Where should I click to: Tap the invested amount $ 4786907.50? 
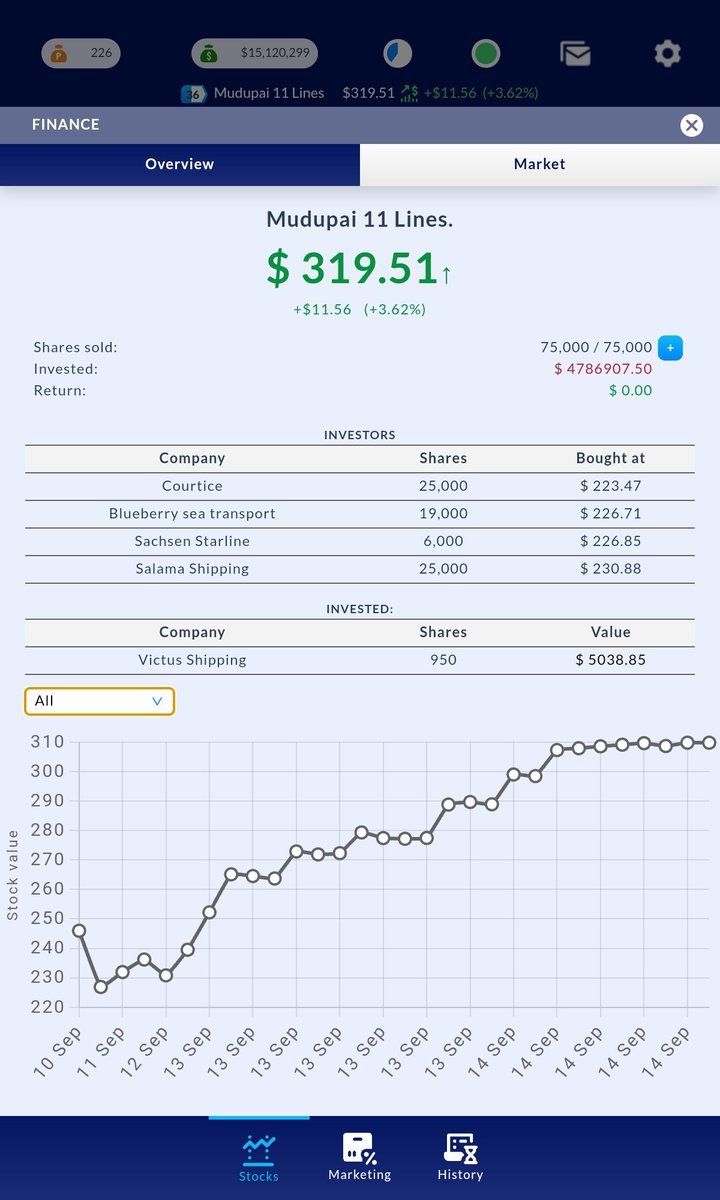point(603,369)
